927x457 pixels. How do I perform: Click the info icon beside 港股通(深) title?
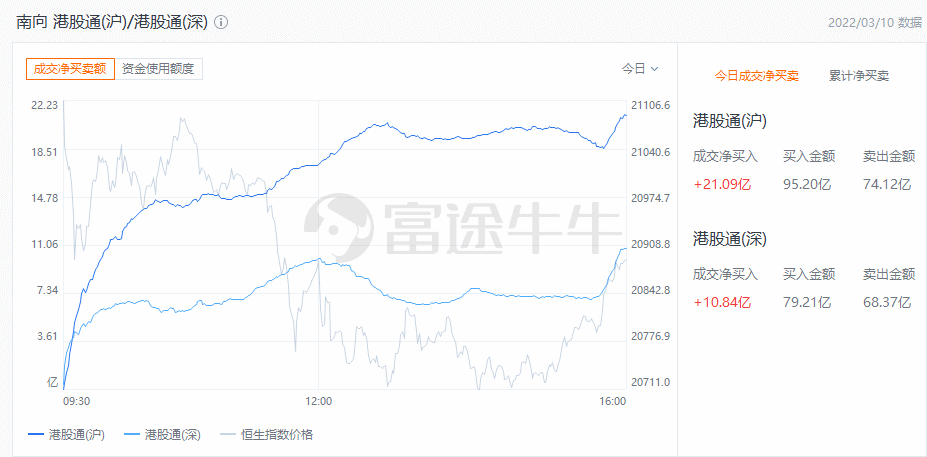coord(221,23)
